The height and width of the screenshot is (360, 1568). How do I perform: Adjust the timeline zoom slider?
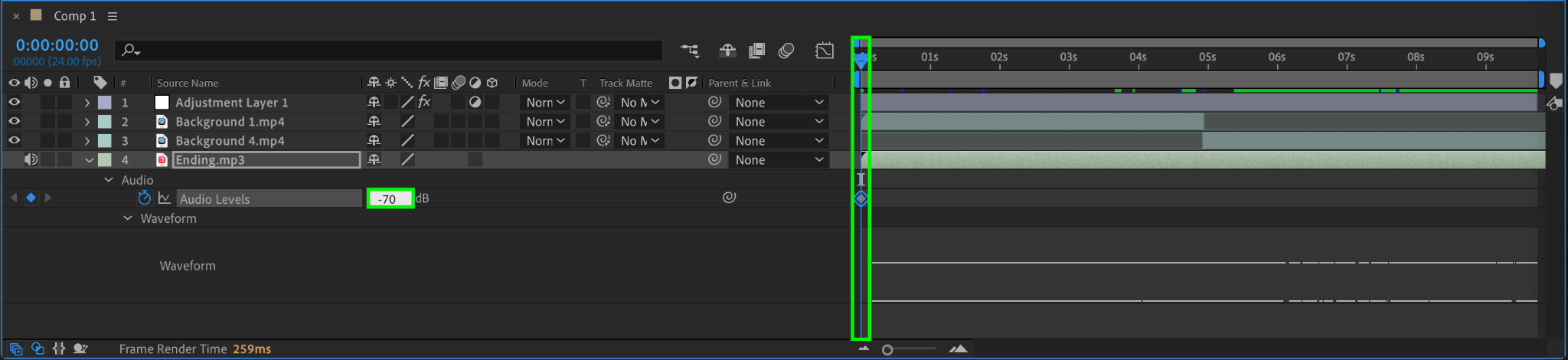887,349
